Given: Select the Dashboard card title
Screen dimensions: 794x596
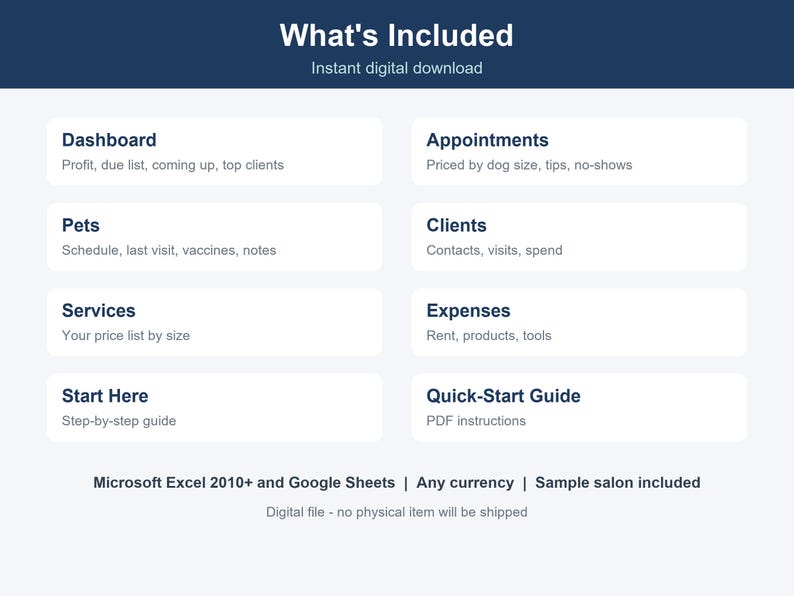Looking at the screenshot, I should pos(109,140).
